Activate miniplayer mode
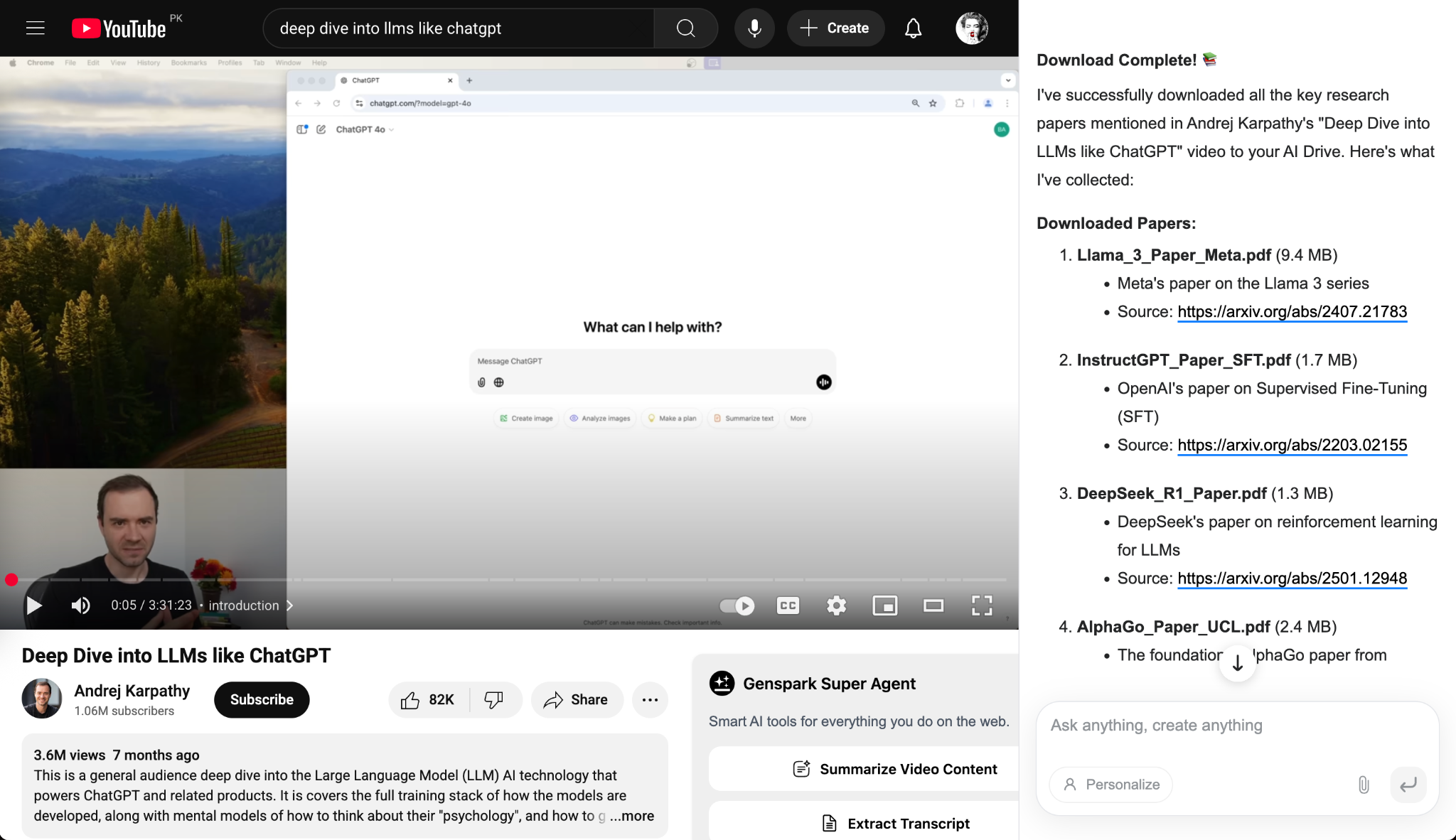The height and width of the screenshot is (840, 1456). (x=884, y=605)
